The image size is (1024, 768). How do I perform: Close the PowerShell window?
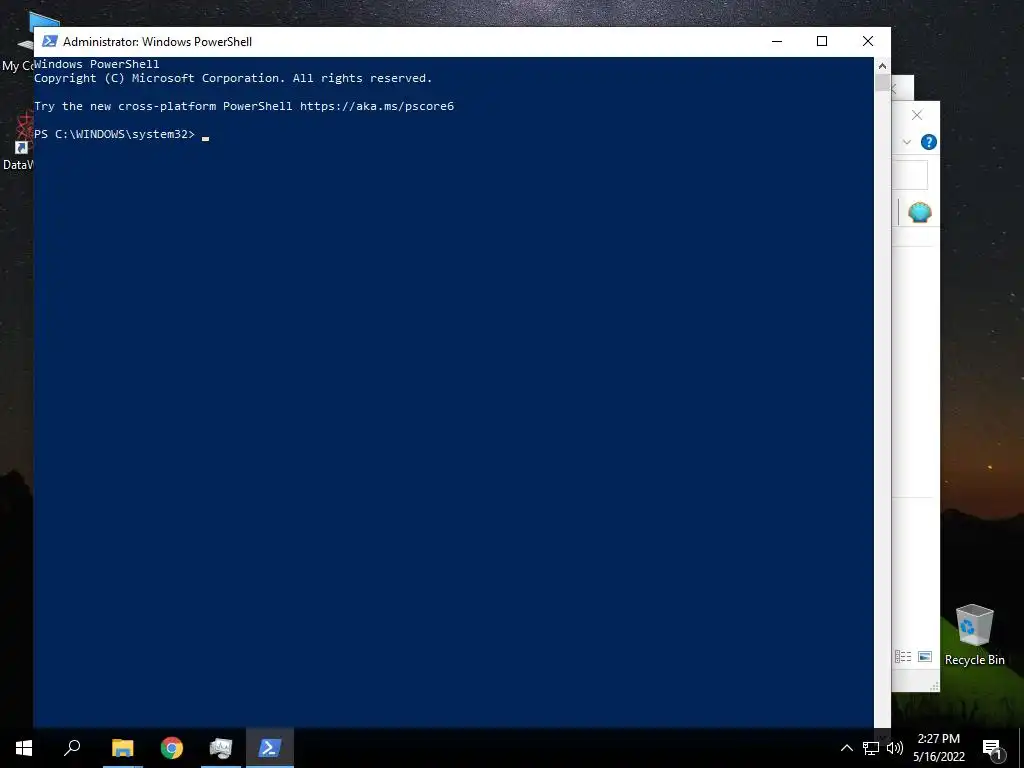(868, 41)
